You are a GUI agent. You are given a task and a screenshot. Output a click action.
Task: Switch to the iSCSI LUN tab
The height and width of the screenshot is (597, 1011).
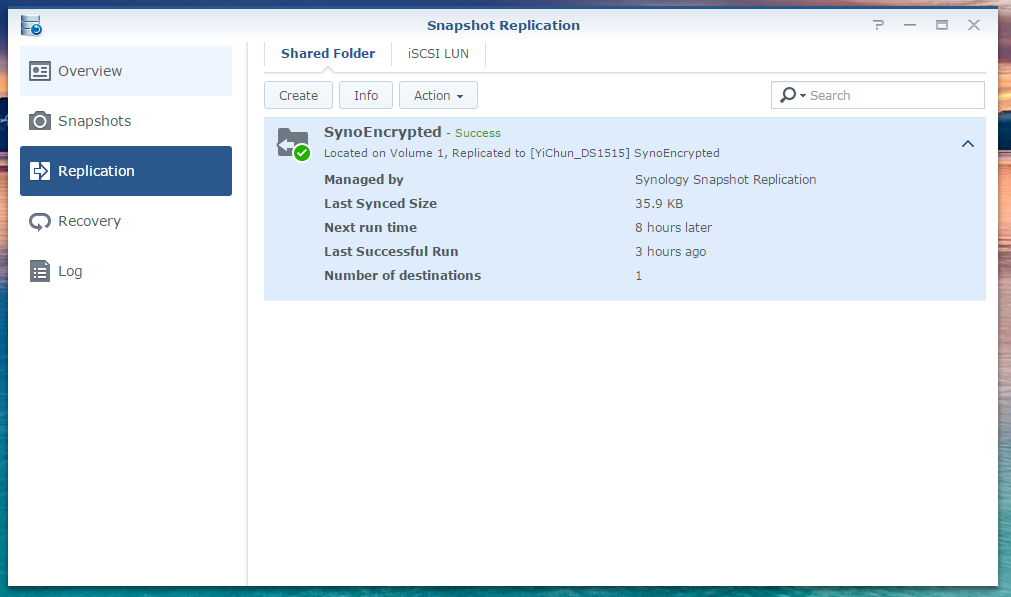pos(438,54)
